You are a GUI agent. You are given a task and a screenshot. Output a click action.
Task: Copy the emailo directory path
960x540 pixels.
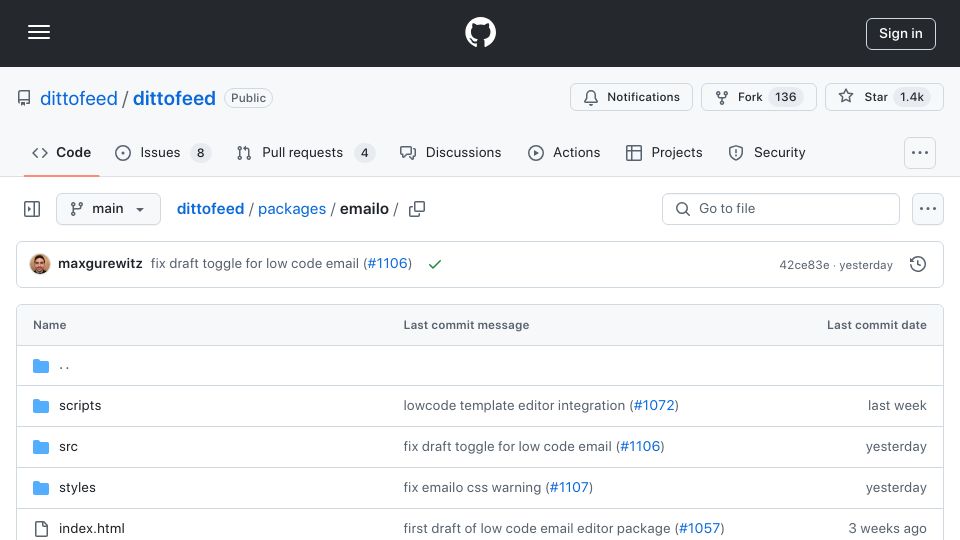(x=417, y=209)
